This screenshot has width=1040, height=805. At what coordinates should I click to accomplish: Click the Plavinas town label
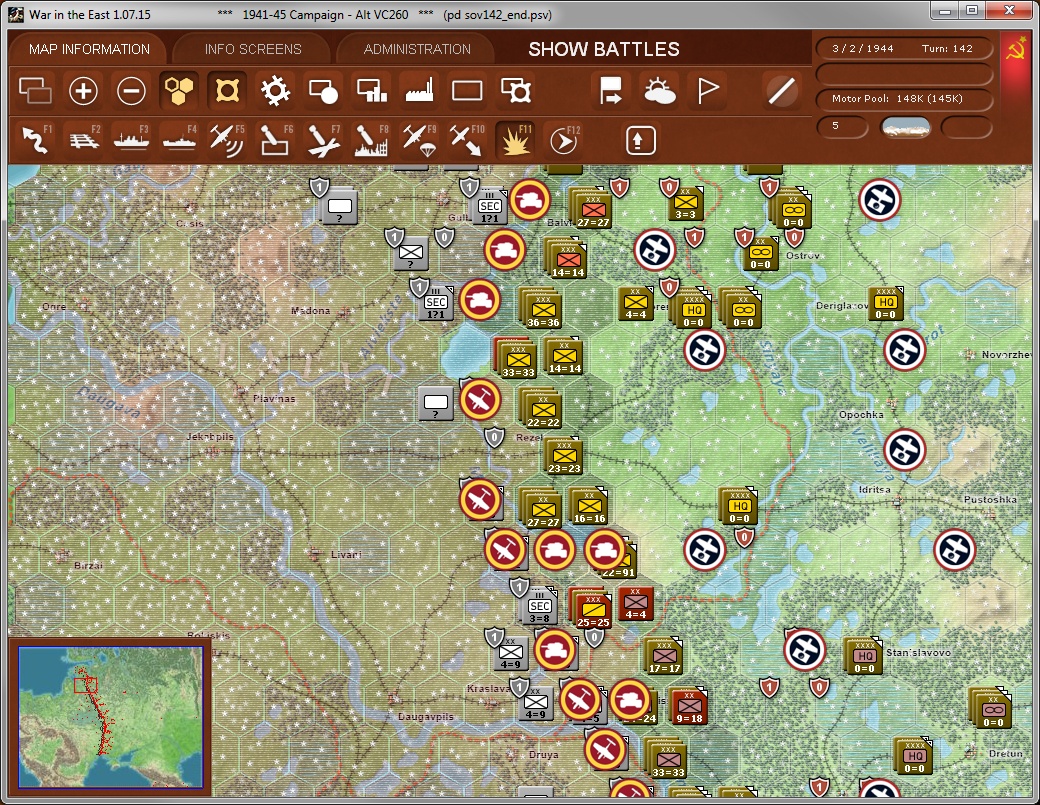(x=274, y=399)
